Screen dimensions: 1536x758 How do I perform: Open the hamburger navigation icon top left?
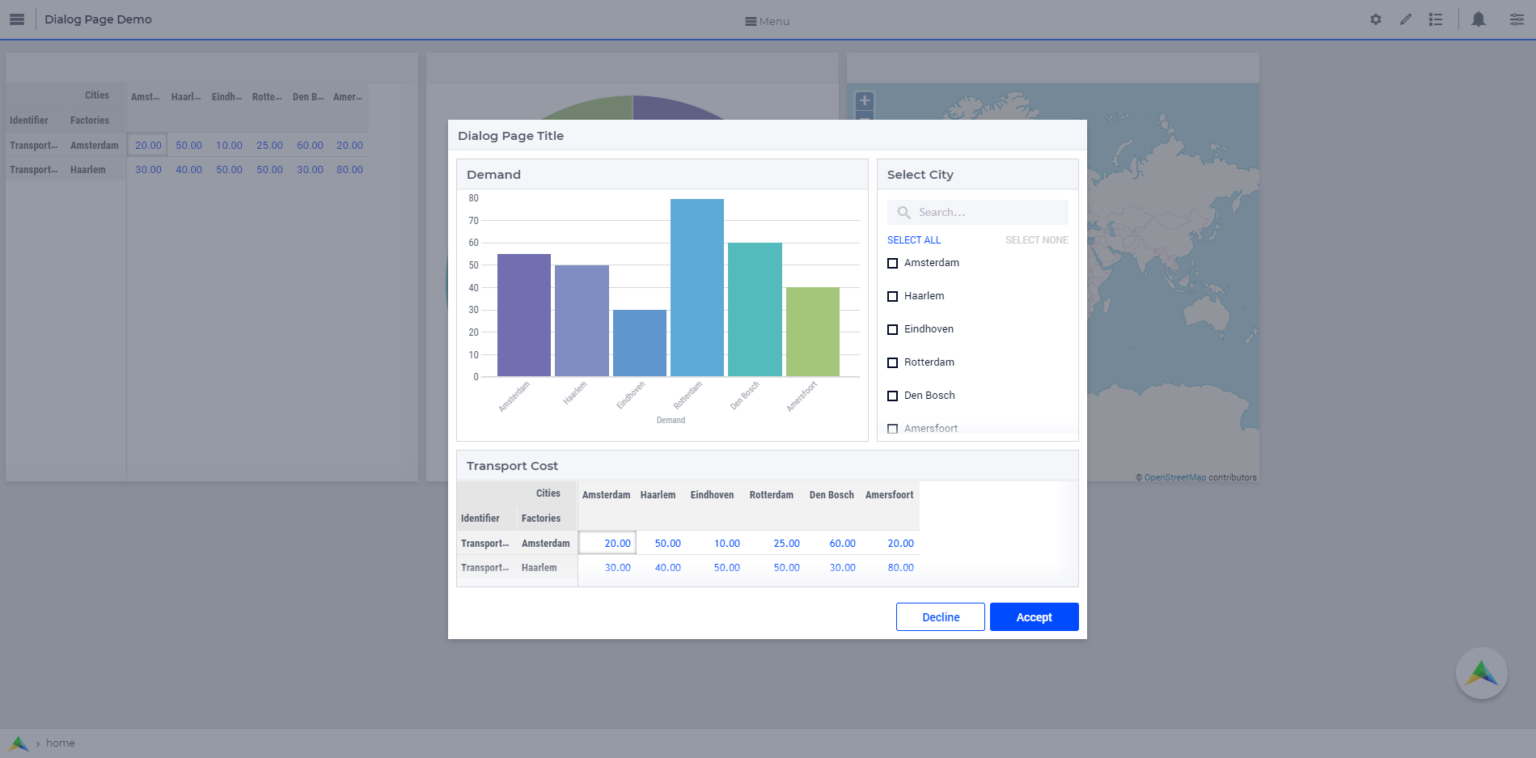pos(17,18)
